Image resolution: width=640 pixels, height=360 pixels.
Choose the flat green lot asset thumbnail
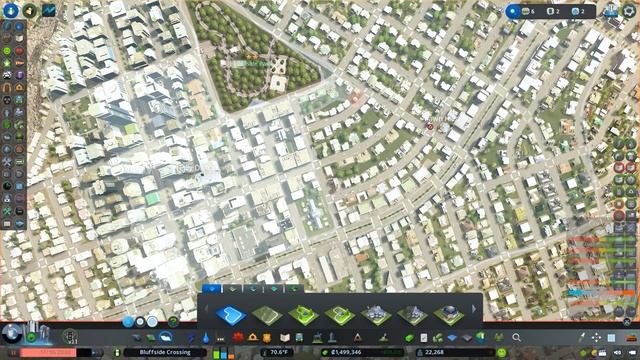(x=267, y=315)
